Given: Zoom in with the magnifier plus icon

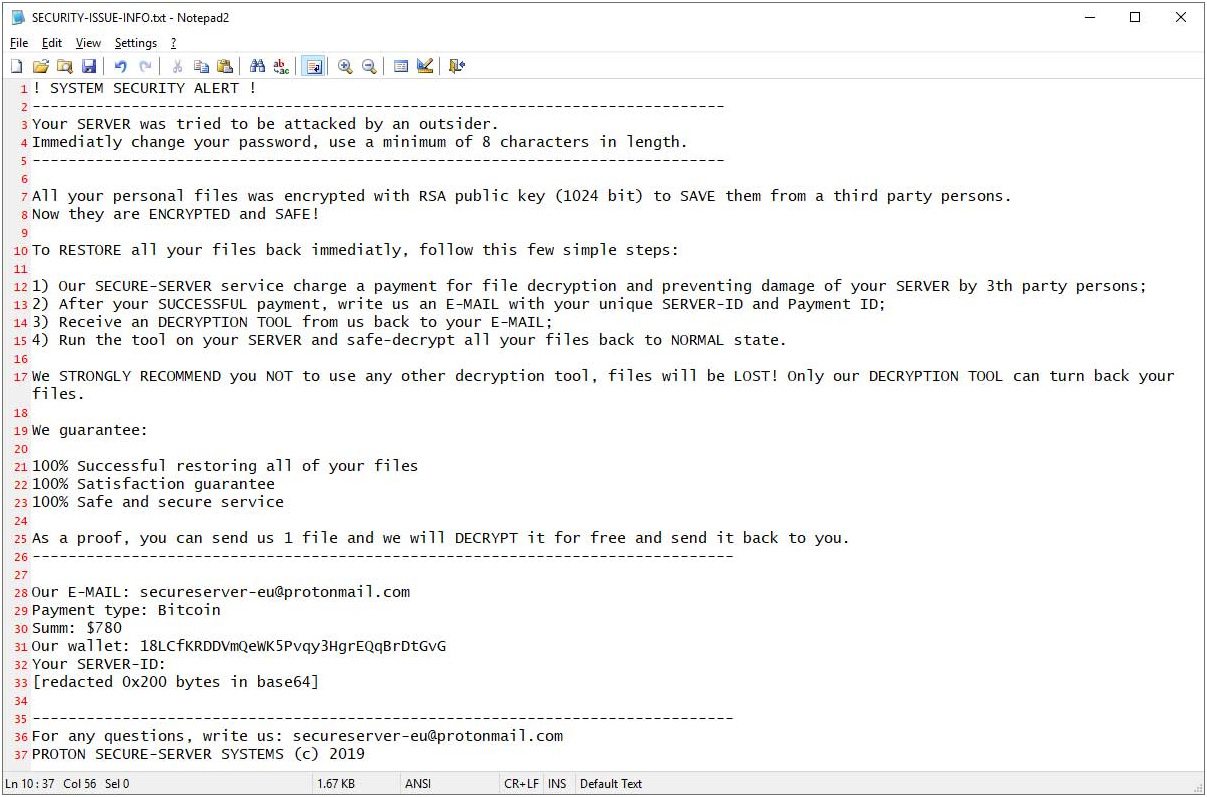Looking at the screenshot, I should pyautogui.click(x=345, y=66).
